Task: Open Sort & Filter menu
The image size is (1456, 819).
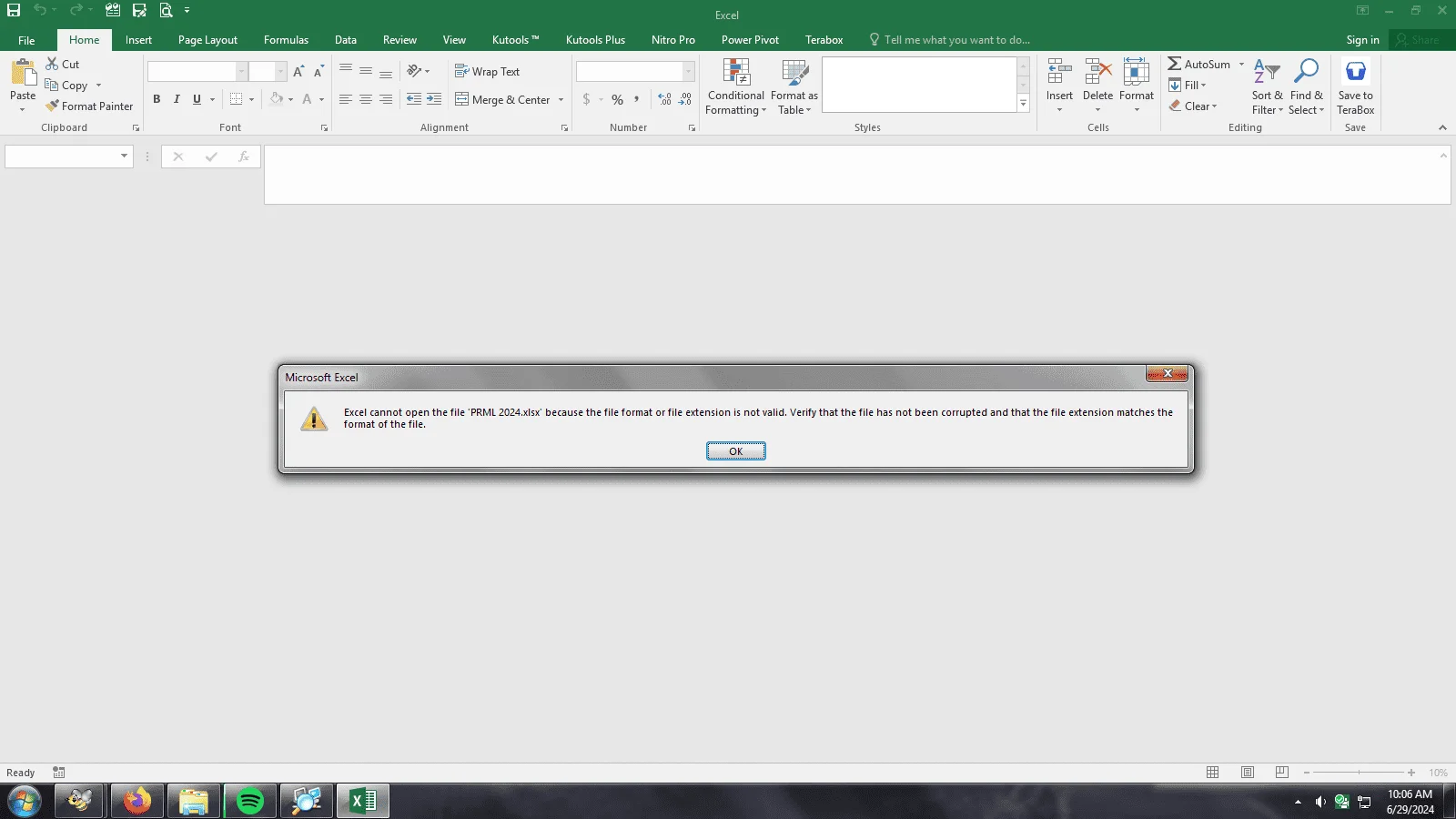Action: tap(1268, 87)
